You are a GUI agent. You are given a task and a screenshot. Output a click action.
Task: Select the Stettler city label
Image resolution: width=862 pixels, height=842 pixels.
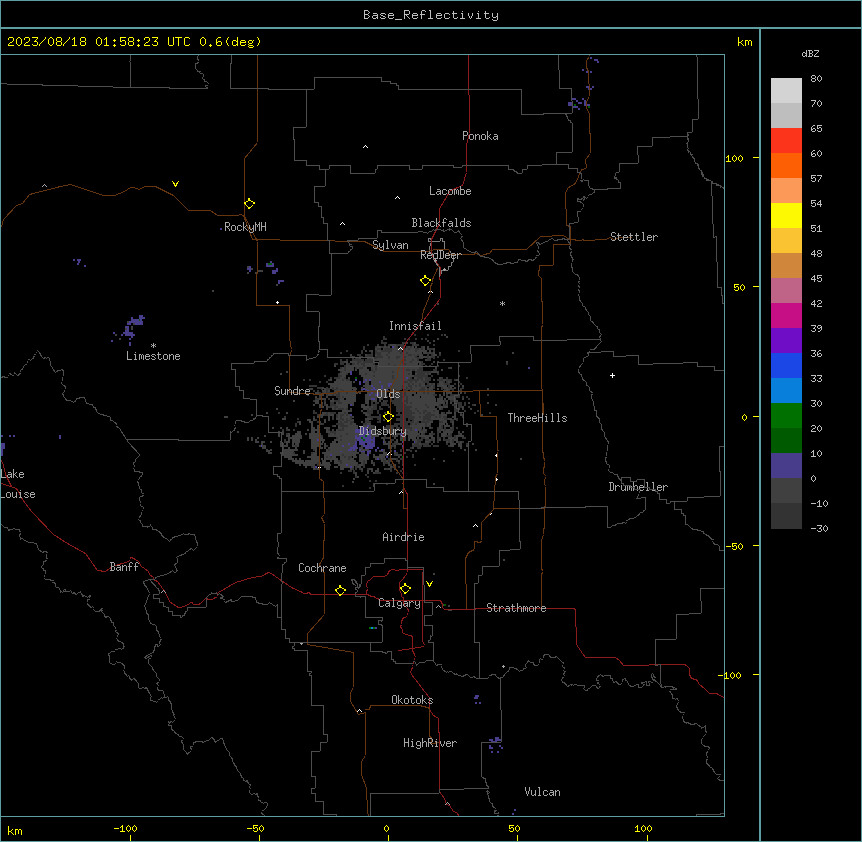[634, 237]
